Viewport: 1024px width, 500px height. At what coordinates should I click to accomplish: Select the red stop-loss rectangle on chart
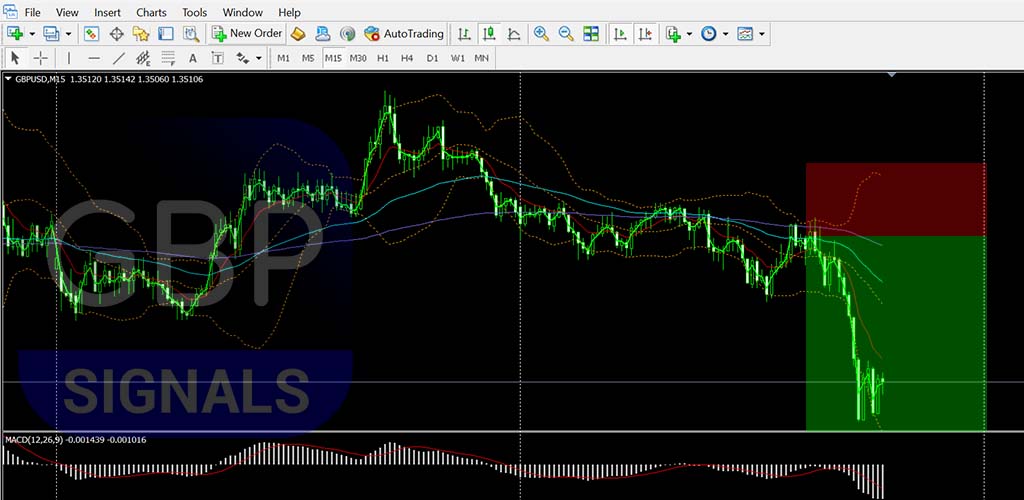895,199
